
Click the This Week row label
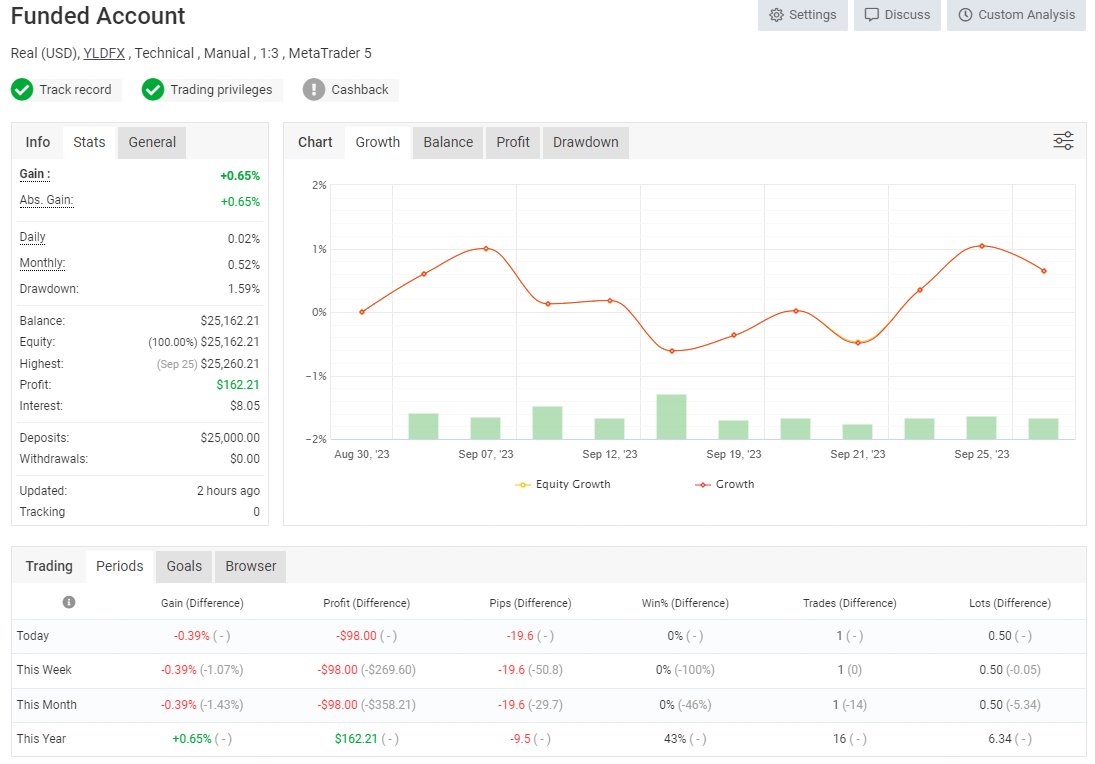(x=44, y=670)
